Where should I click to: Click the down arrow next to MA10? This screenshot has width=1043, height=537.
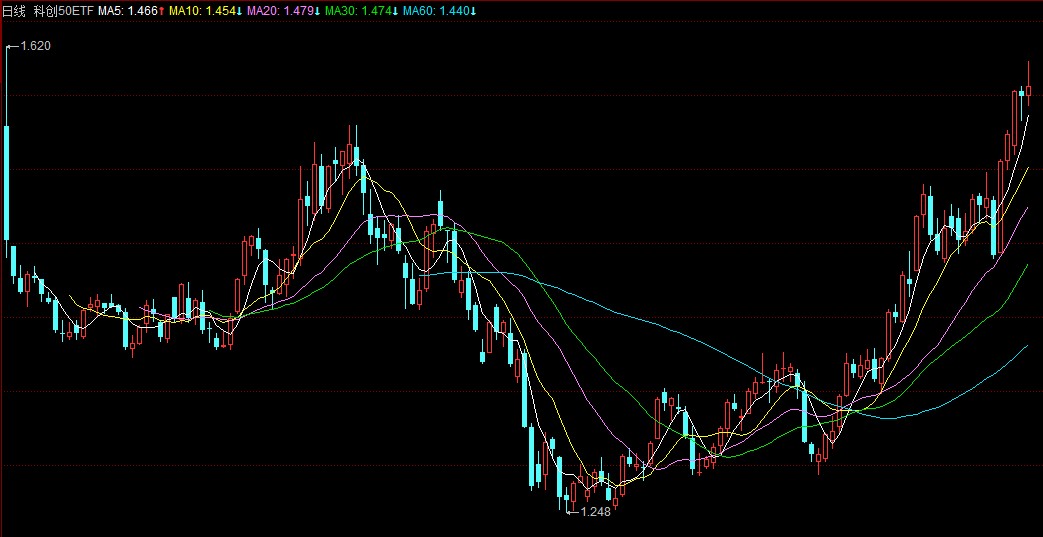pyautogui.click(x=240, y=10)
